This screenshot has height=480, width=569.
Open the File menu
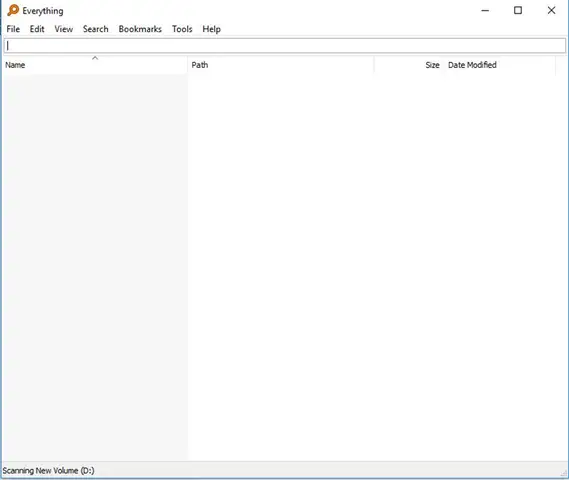13,29
